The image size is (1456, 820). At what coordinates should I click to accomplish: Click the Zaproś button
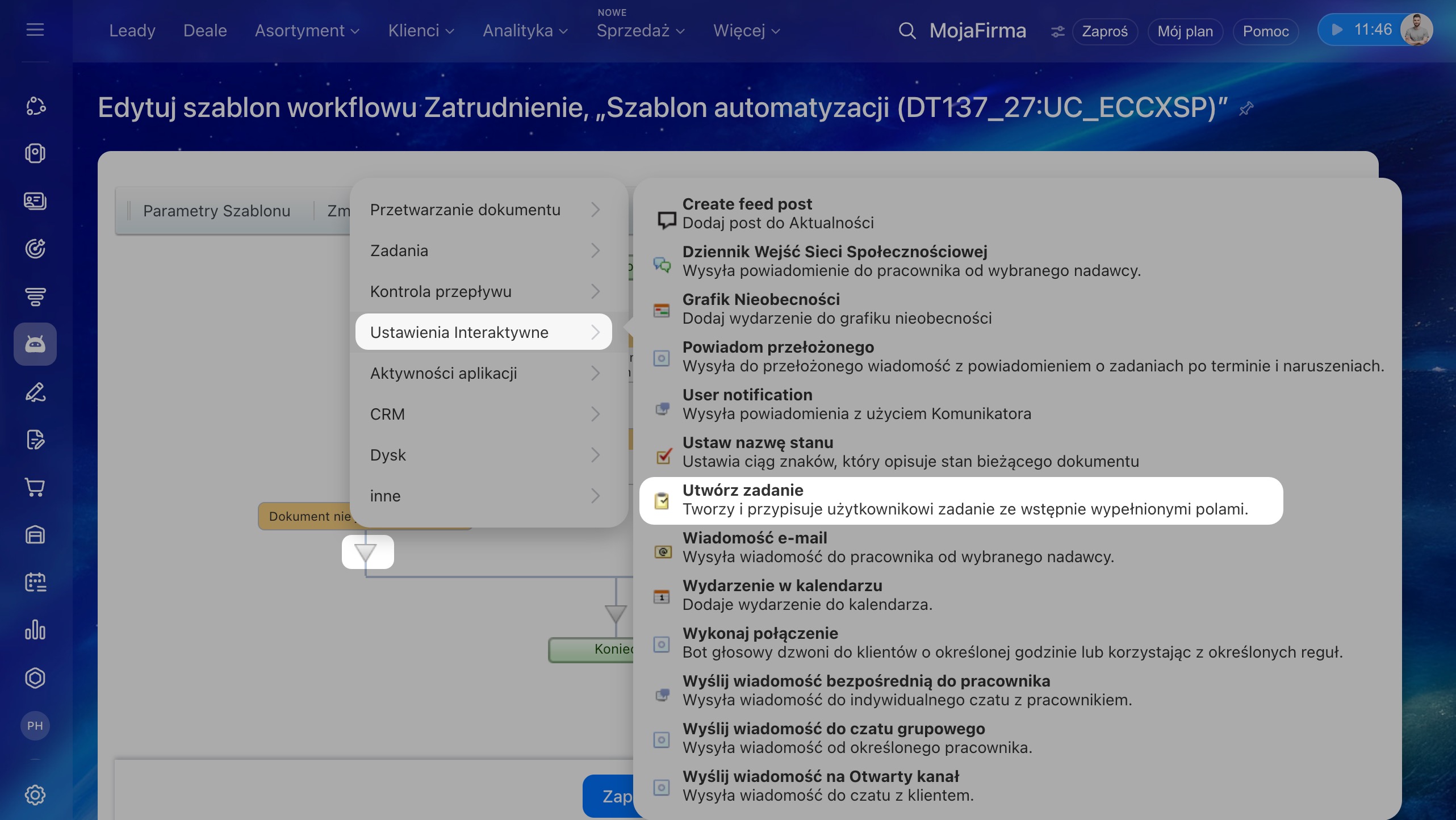tap(1104, 31)
